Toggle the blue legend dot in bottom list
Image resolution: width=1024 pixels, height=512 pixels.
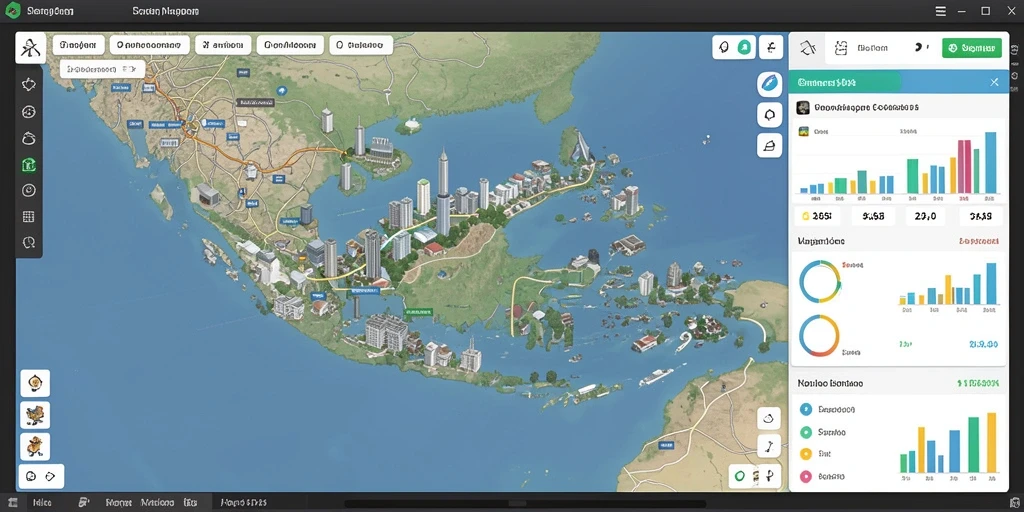point(805,409)
